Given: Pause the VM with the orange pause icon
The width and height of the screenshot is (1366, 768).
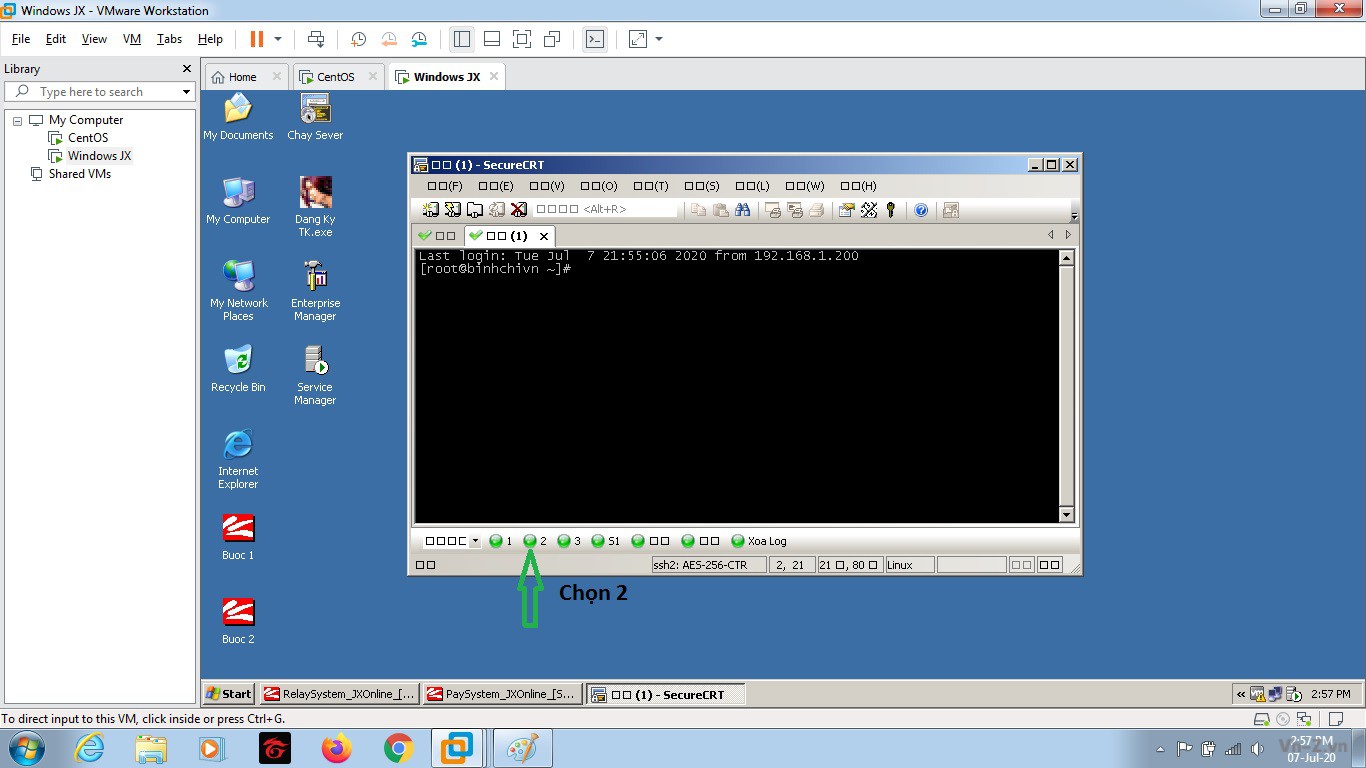Looking at the screenshot, I should click(x=257, y=39).
